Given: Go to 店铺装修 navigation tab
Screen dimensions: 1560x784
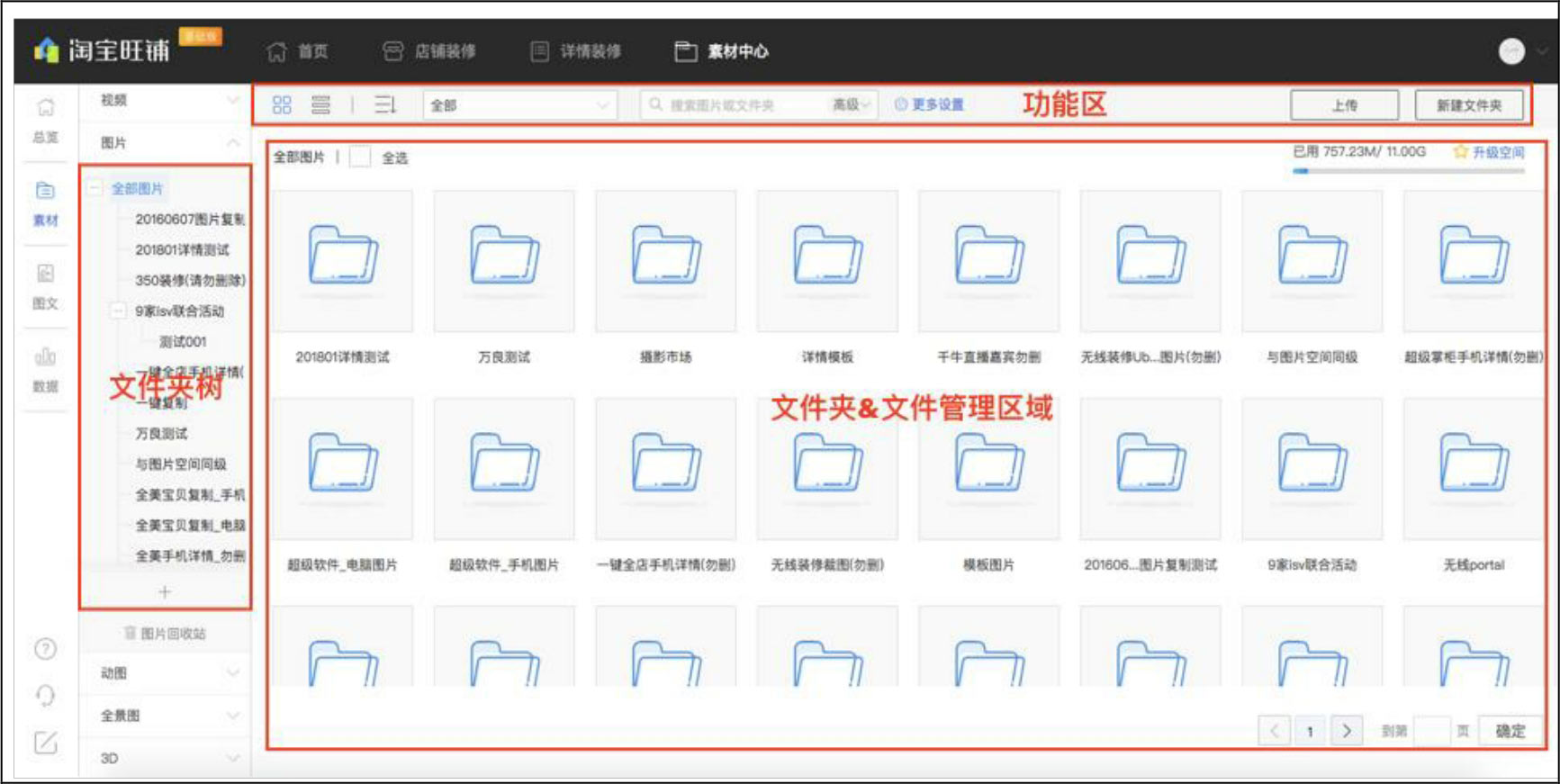Looking at the screenshot, I should 429,51.
